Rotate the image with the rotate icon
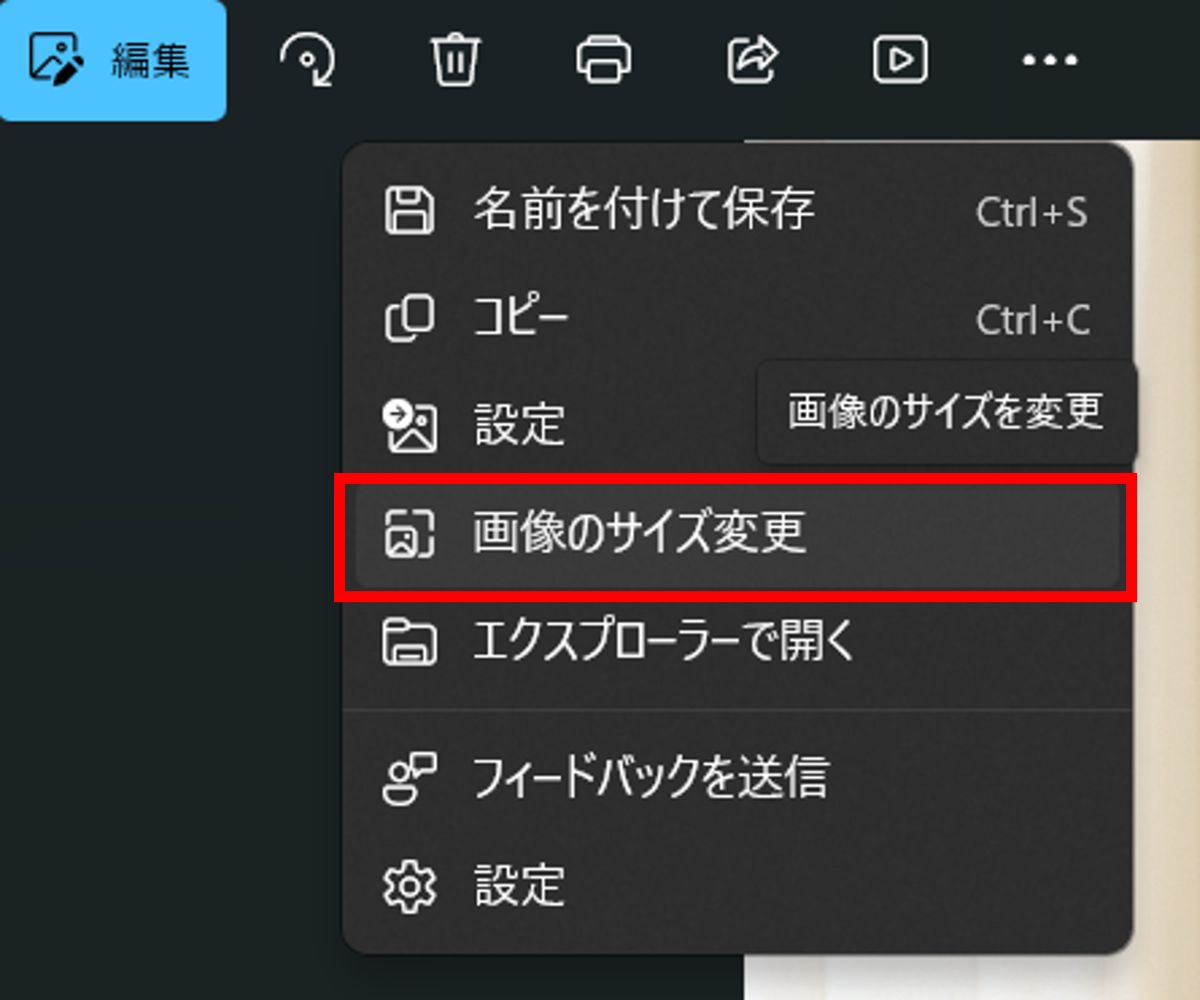The width and height of the screenshot is (1200, 1000). coord(308,59)
